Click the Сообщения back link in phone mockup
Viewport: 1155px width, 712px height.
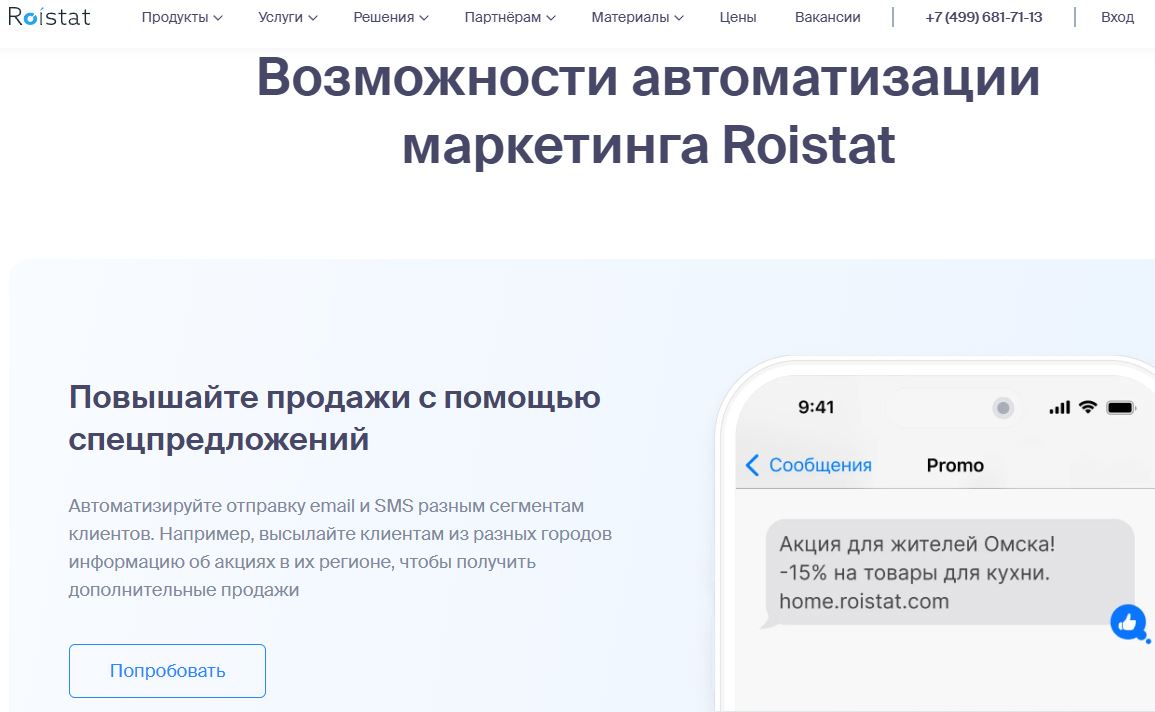pos(820,465)
